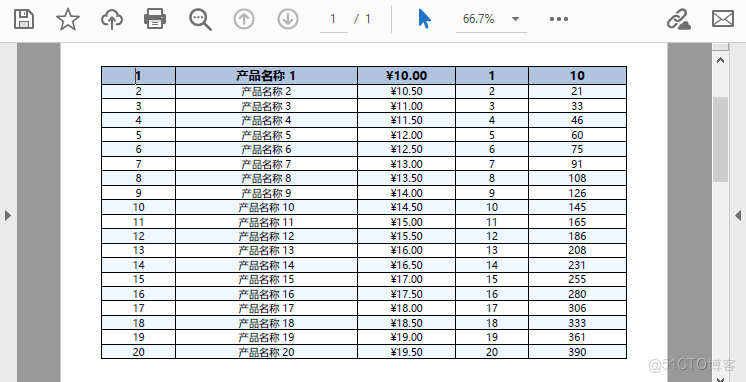The height and width of the screenshot is (382, 746).
Task: Click total cell 75
Action: pos(577,149)
